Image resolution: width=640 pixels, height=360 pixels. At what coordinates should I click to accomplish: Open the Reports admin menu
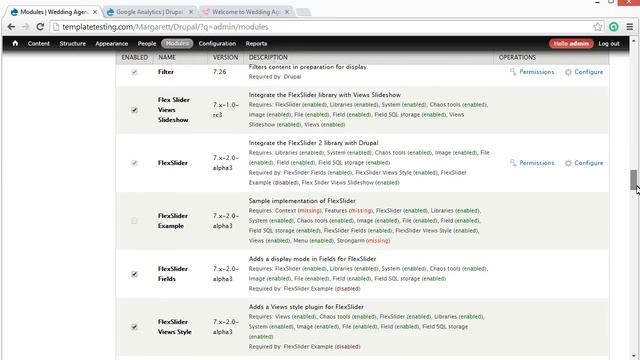(x=256, y=44)
